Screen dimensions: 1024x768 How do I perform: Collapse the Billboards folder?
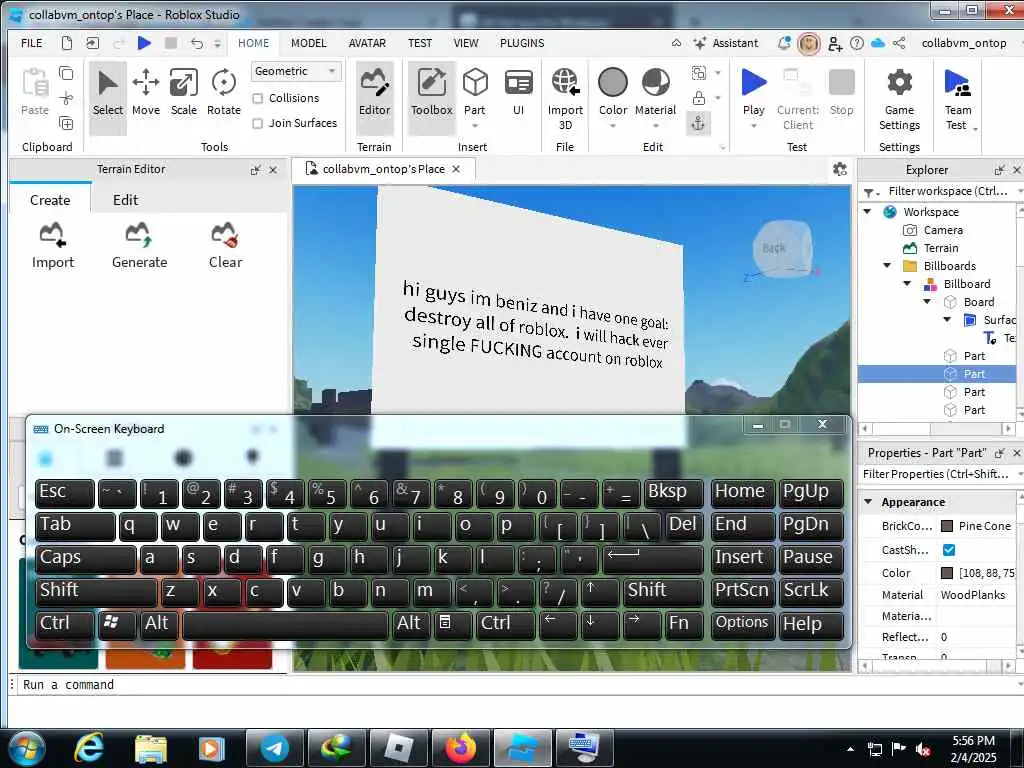click(887, 266)
